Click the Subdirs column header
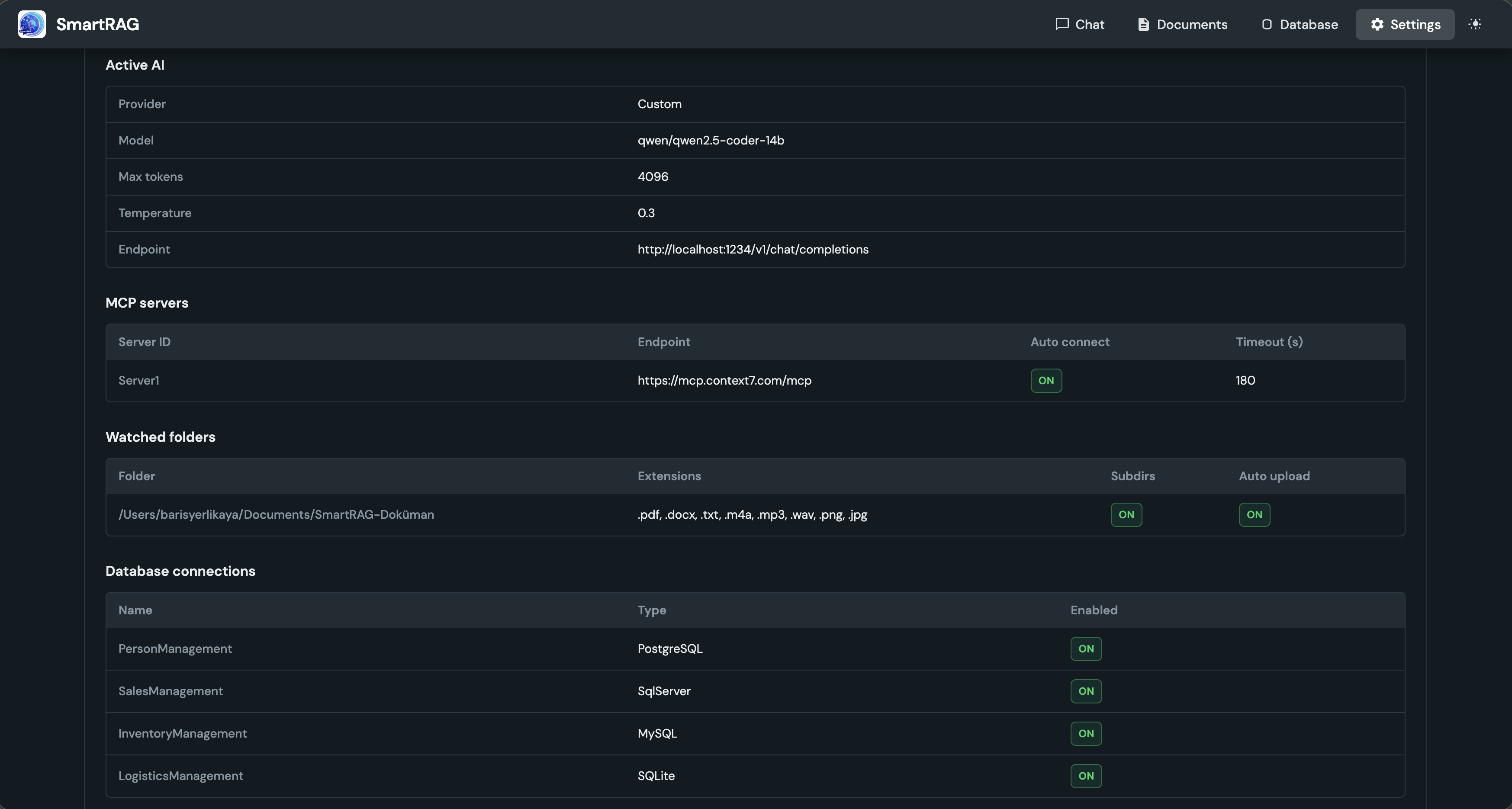This screenshot has height=809, width=1512. [1132, 476]
